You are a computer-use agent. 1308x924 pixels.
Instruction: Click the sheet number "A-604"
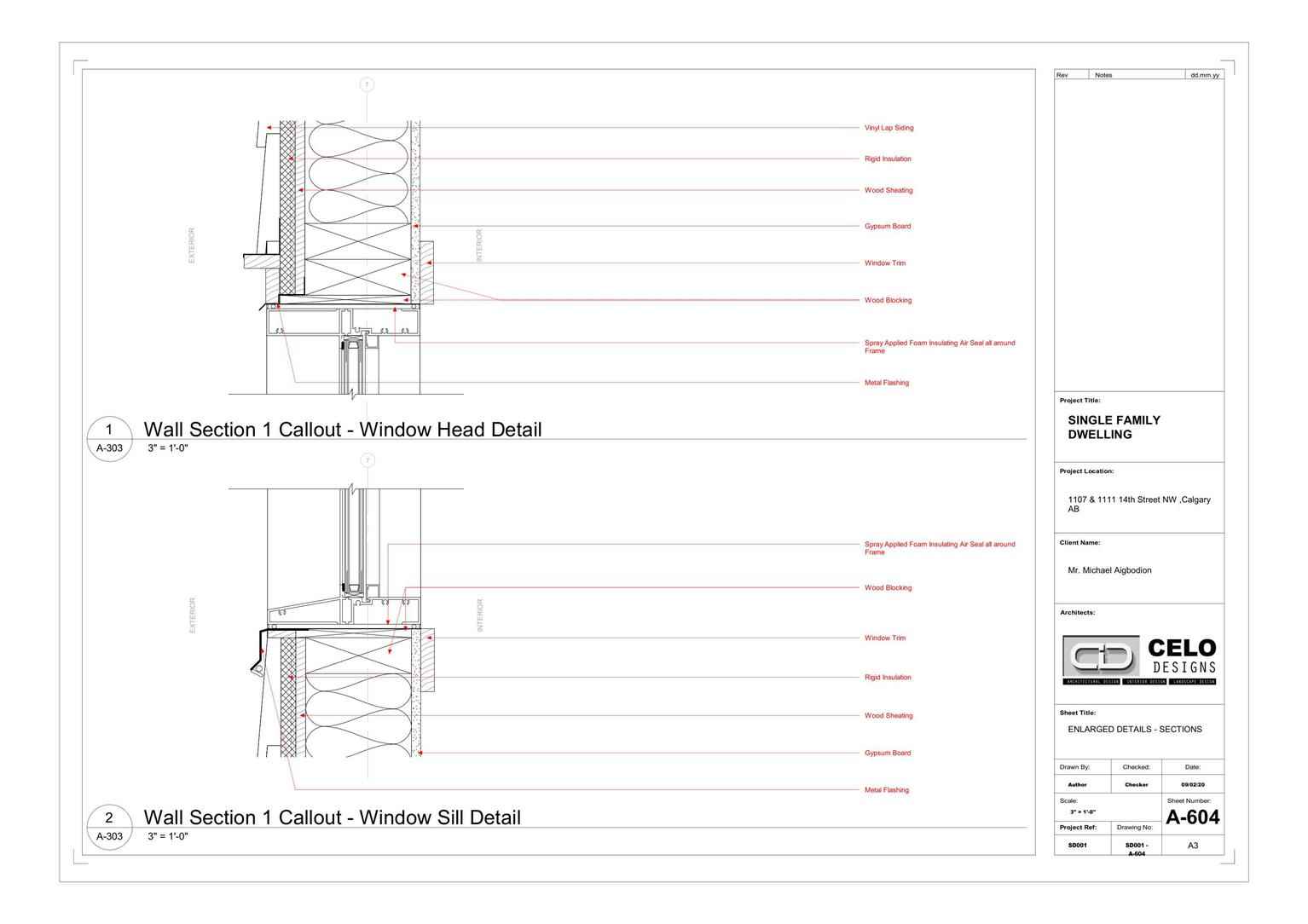(1193, 818)
